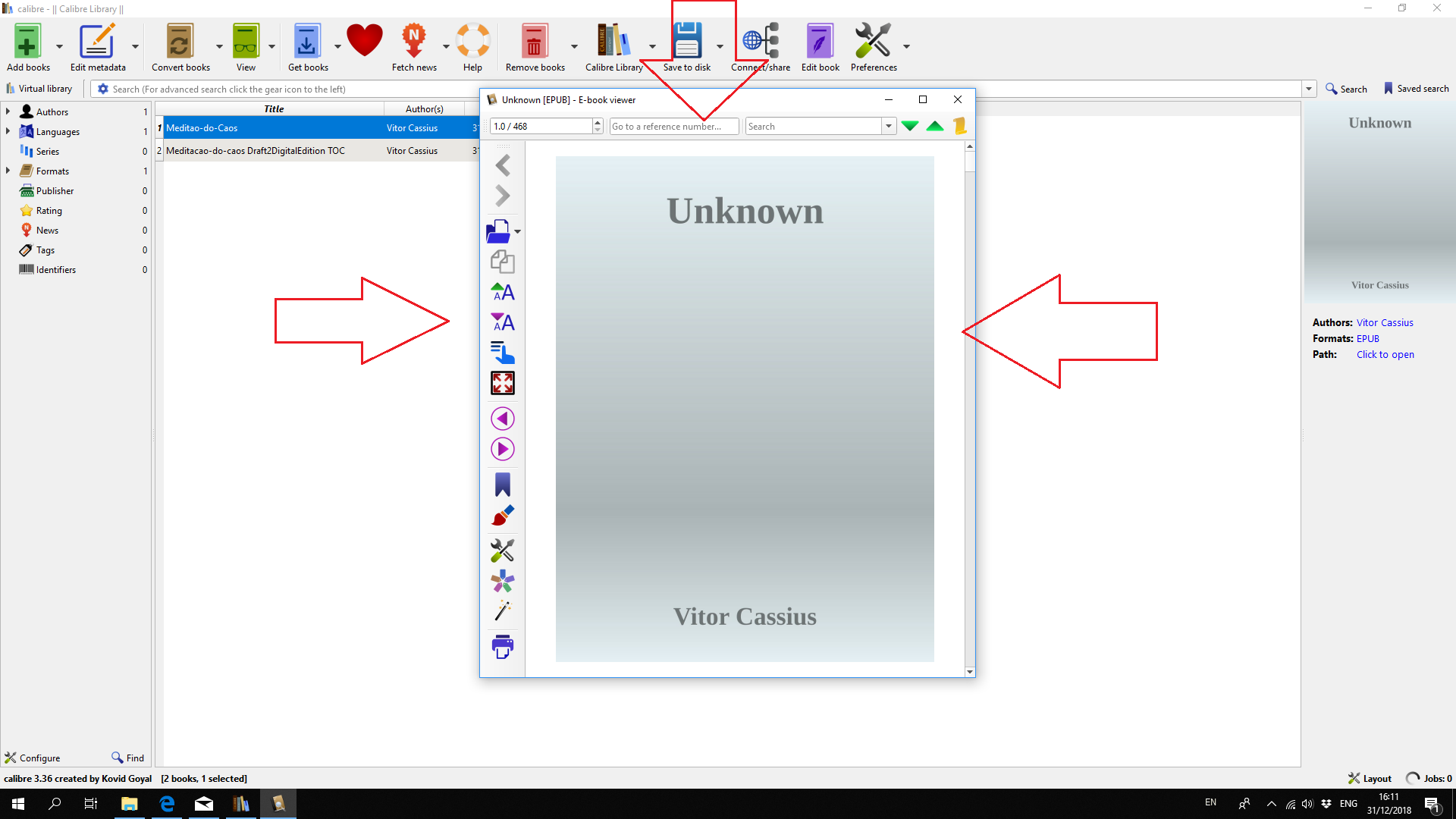Expand the Authors tree item
1456x819 pixels.
[x=8, y=111]
